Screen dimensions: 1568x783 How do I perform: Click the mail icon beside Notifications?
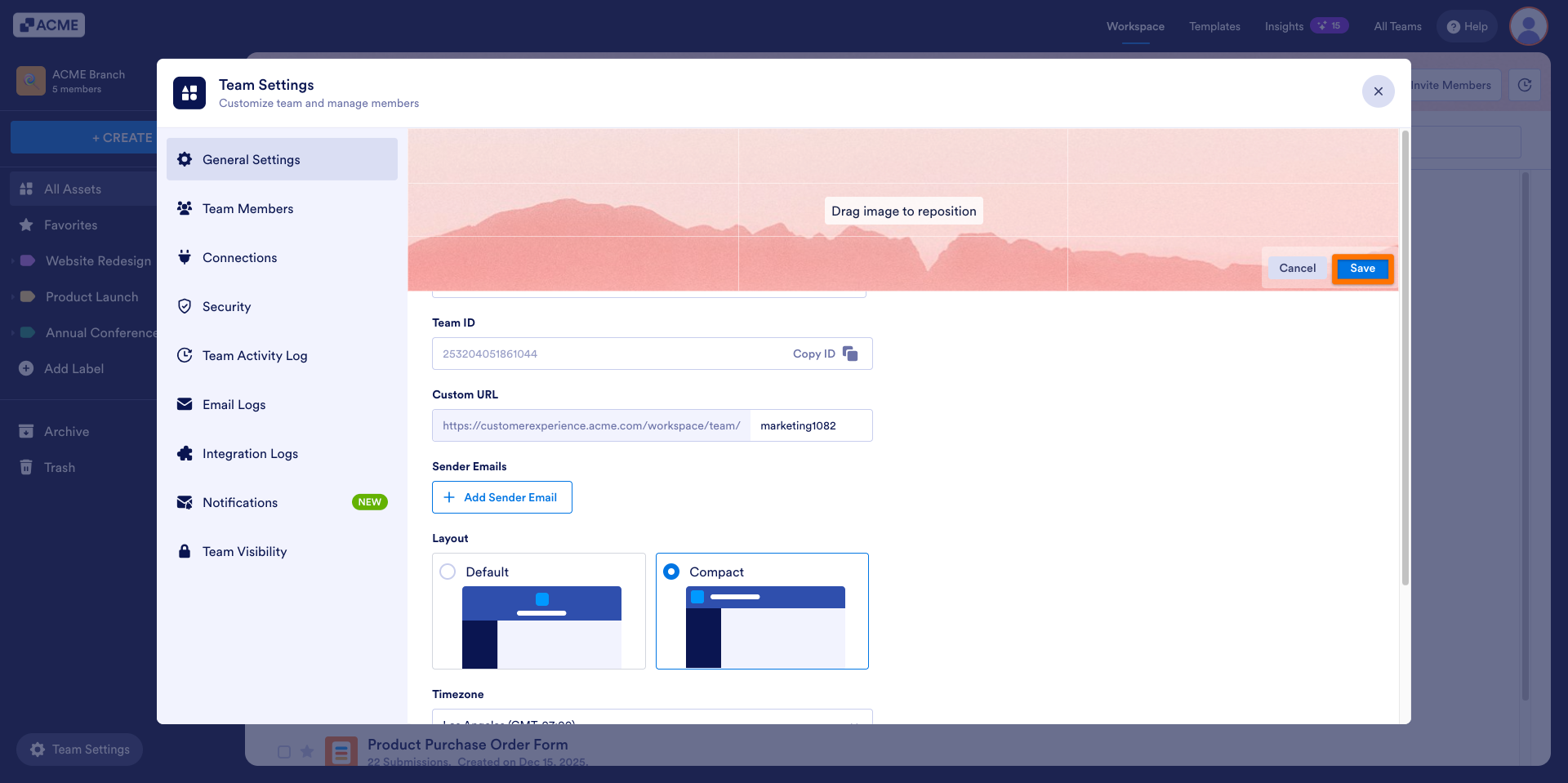coord(185,502)
